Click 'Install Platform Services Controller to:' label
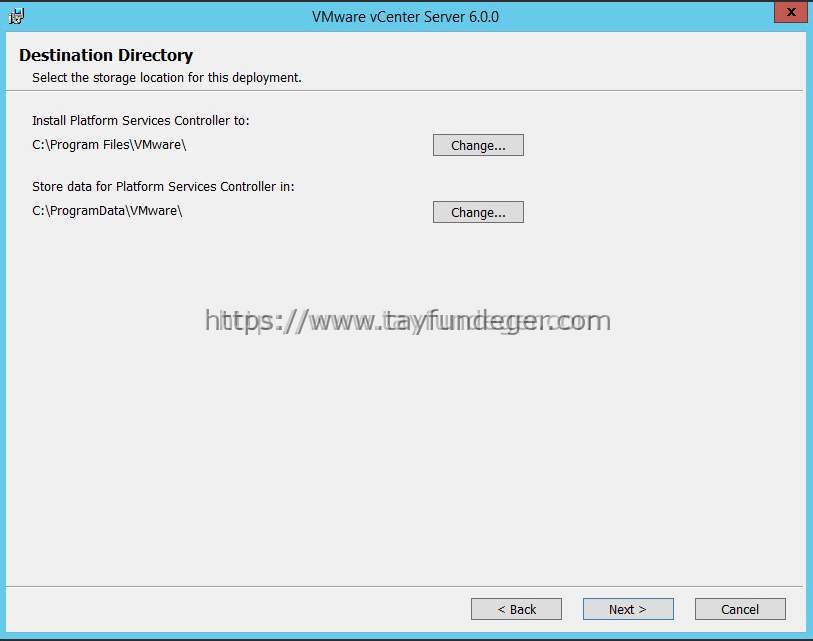This screenshot has width=813, height=641. coord(141,120)
